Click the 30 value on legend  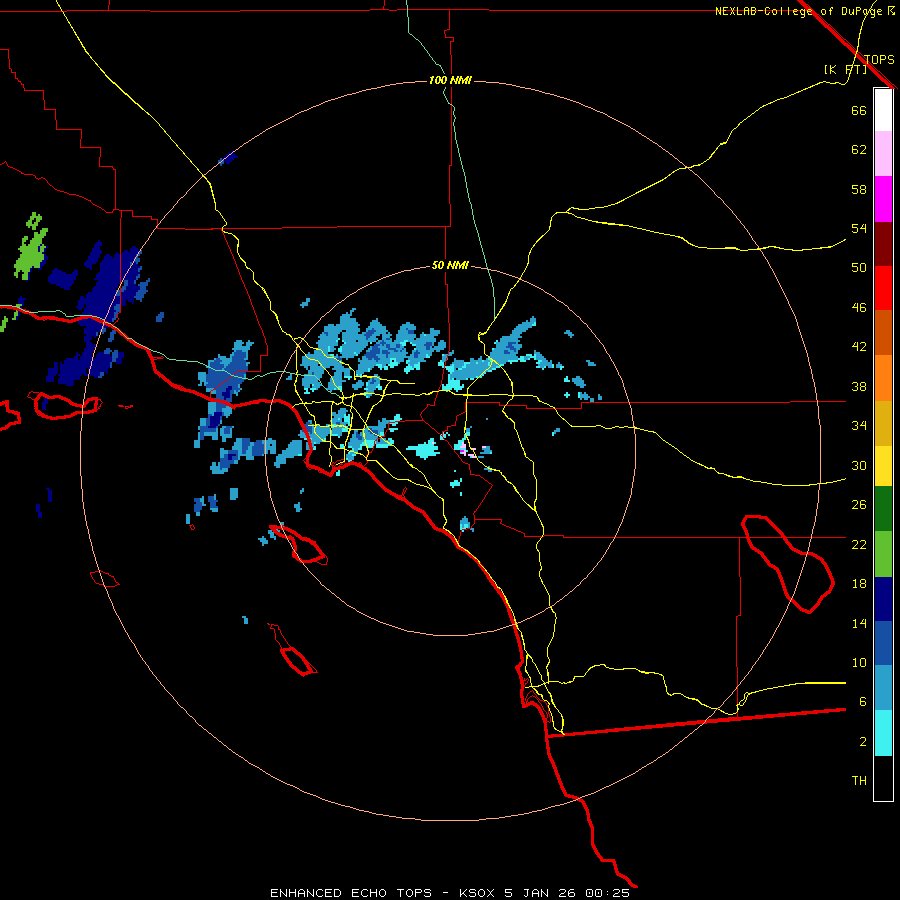pyautogui.click(x=859, y=465)
